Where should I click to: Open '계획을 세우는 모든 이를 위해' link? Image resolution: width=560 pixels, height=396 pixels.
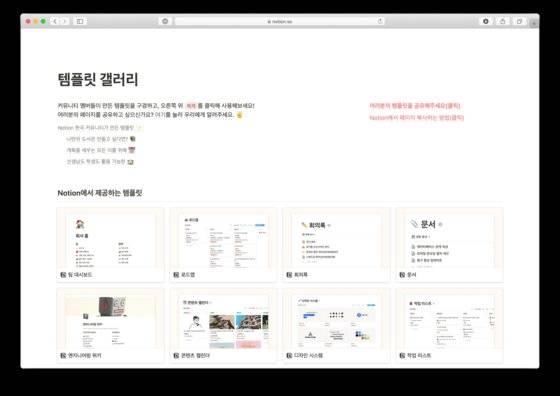click(x=97, y=150)
